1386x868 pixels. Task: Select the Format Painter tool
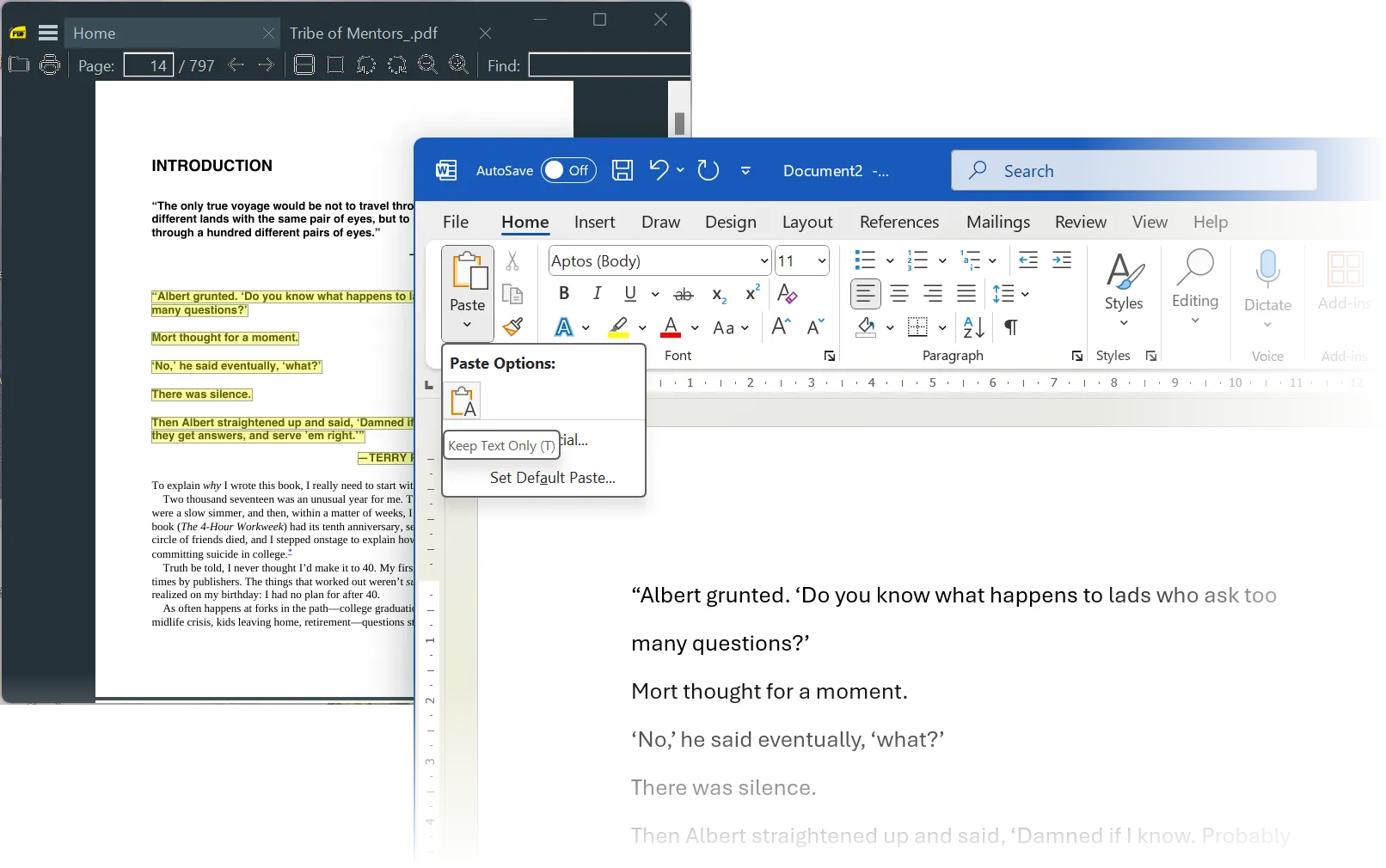coord(513,327)
